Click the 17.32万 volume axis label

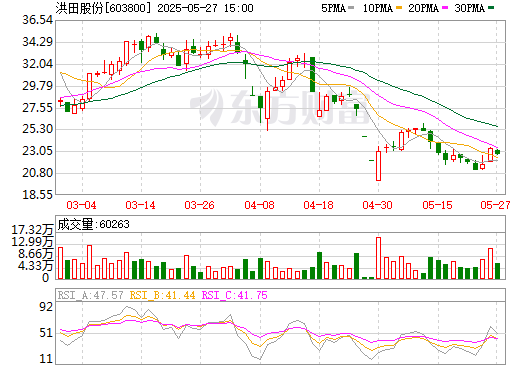32,230
